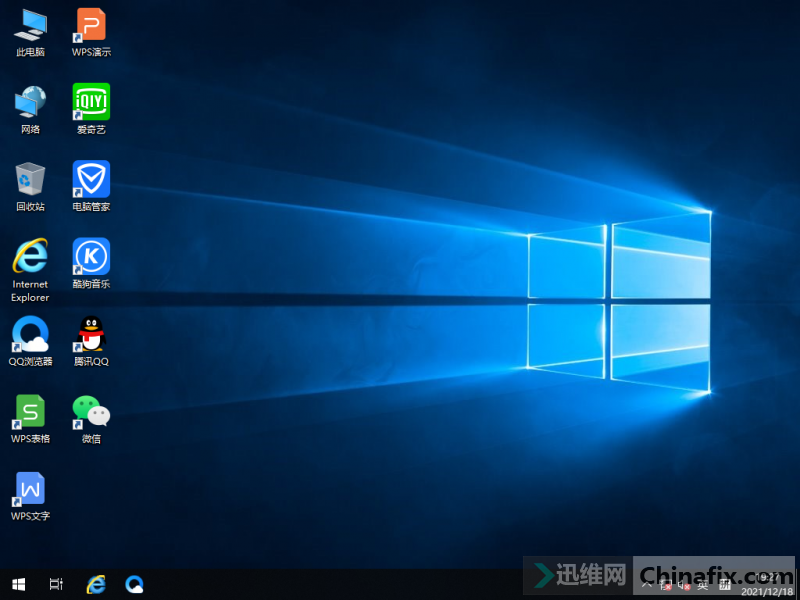Select the 此电脑 desktop icon

pos(31,32)
